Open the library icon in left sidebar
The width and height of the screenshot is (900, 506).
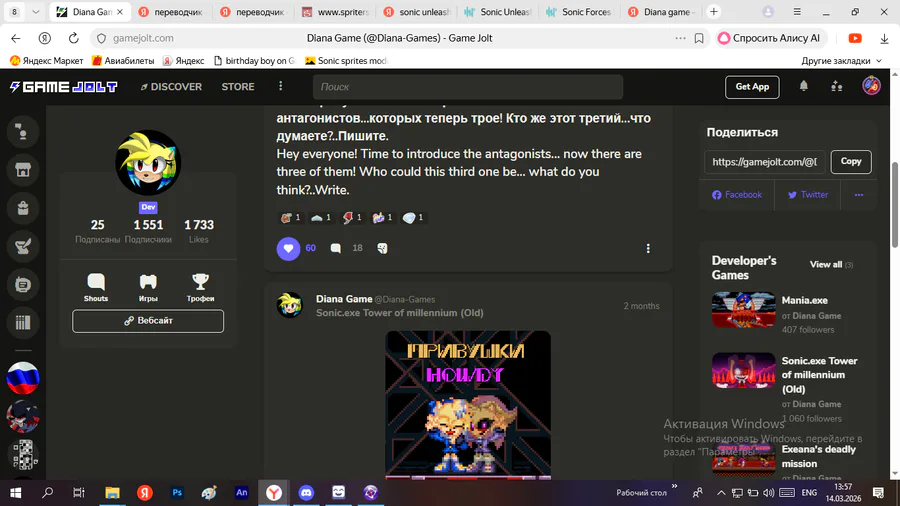(x=23, y=322)
